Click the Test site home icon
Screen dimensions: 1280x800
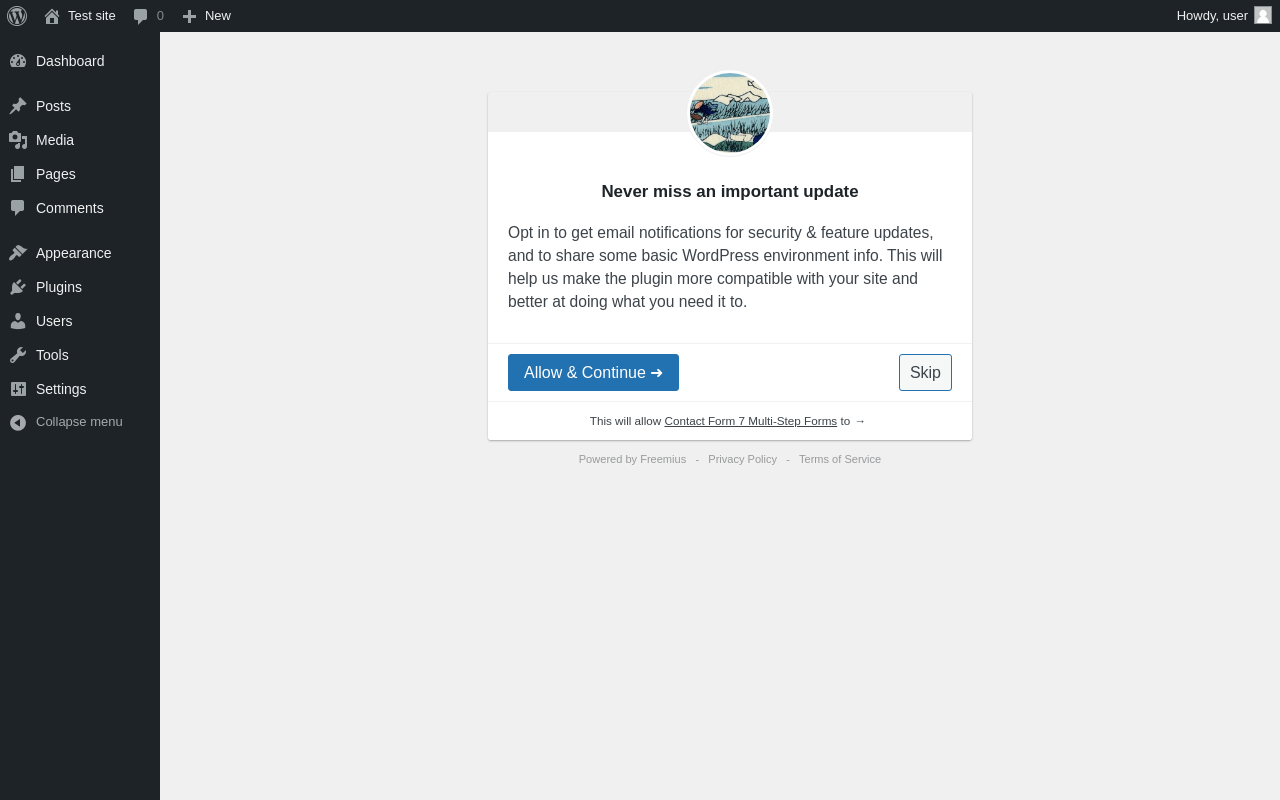52,16
